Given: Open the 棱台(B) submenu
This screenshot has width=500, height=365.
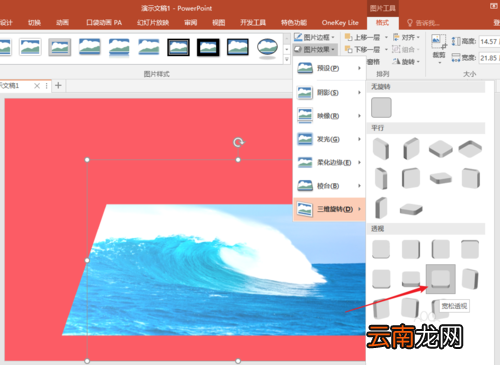Looking at the screenshot, I should click(329, 186).
